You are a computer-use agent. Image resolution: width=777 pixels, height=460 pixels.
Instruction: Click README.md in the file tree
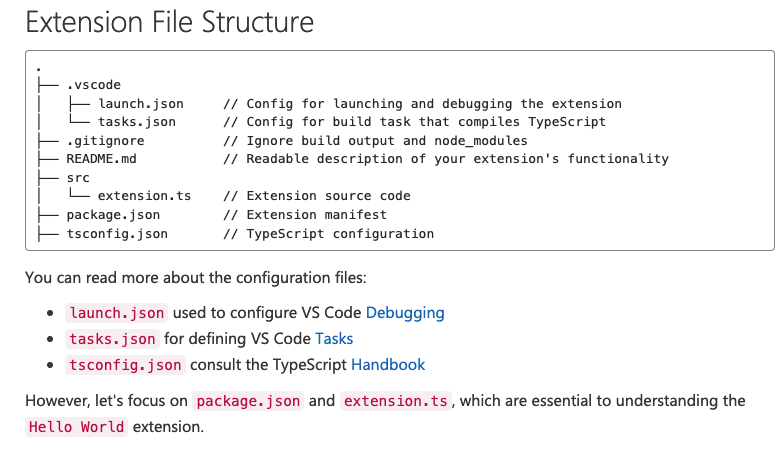pos(101,158)
